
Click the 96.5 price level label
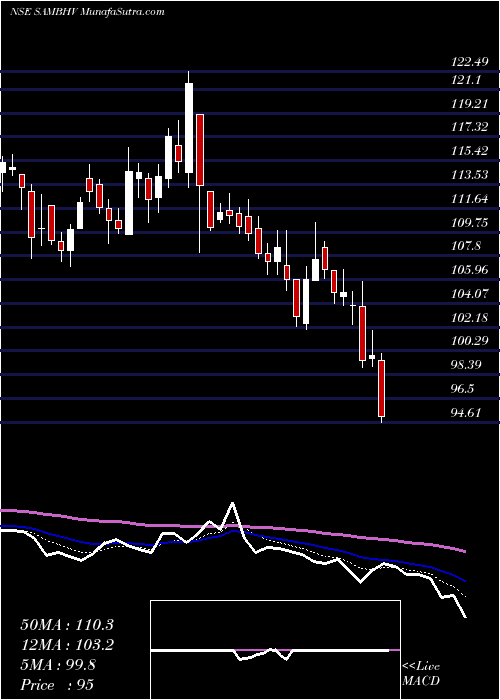[x=462, y=389]
